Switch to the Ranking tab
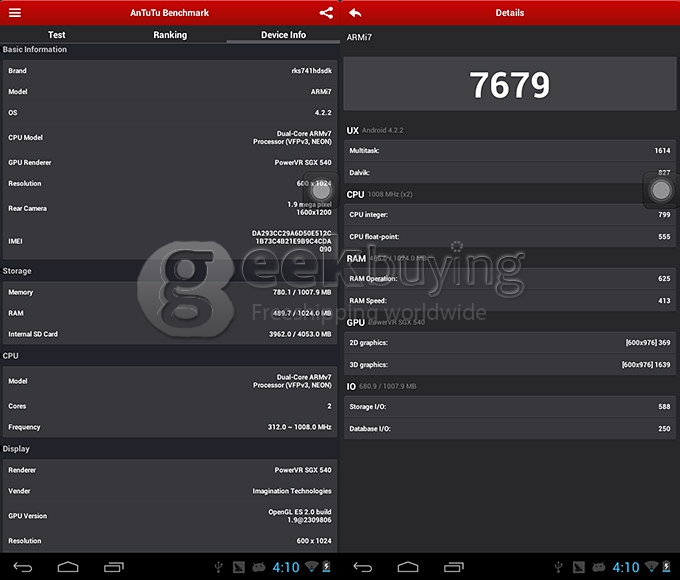Screen dimensions: 680x580 click(170, 35)
